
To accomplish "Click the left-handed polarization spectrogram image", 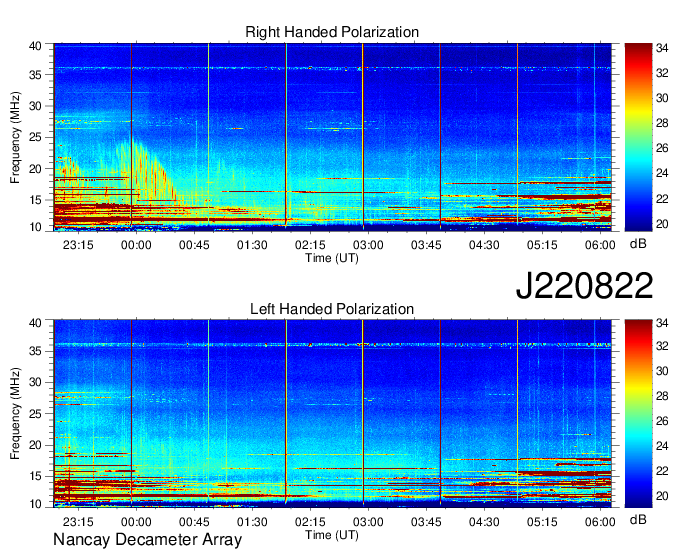I will (x=333, y=413).
